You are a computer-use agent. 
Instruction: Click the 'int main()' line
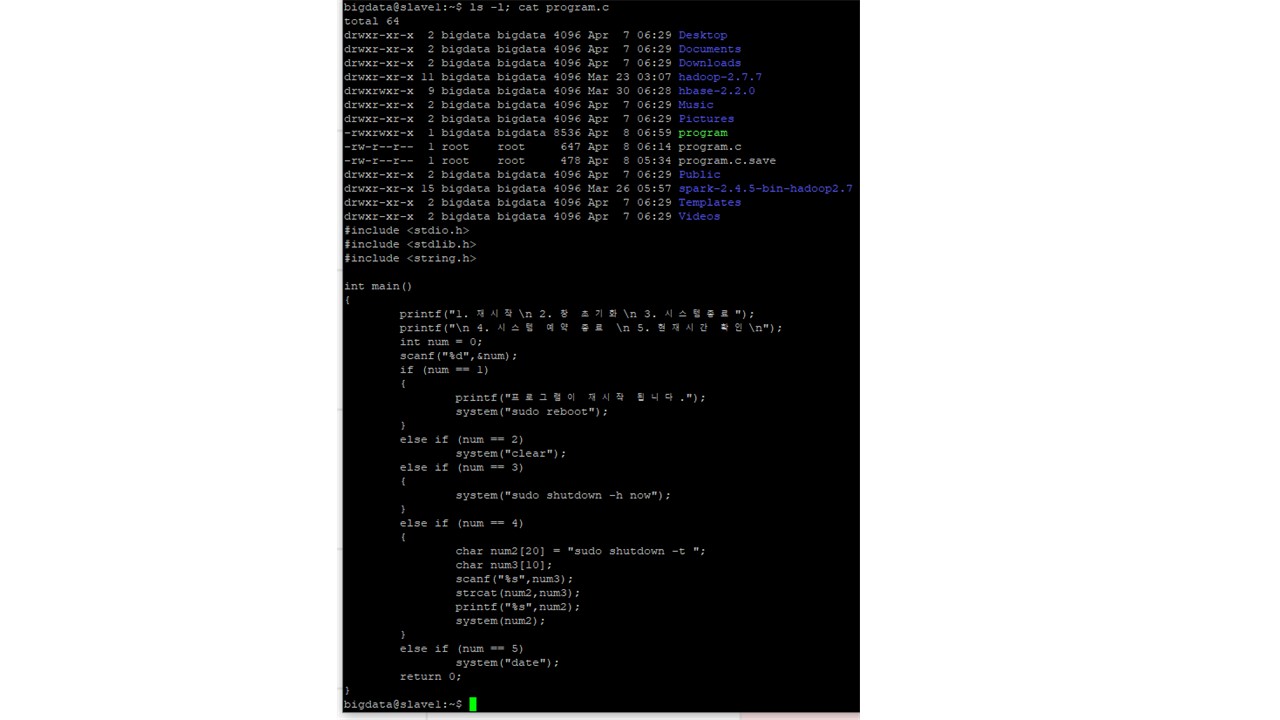(x=378, y=287)
